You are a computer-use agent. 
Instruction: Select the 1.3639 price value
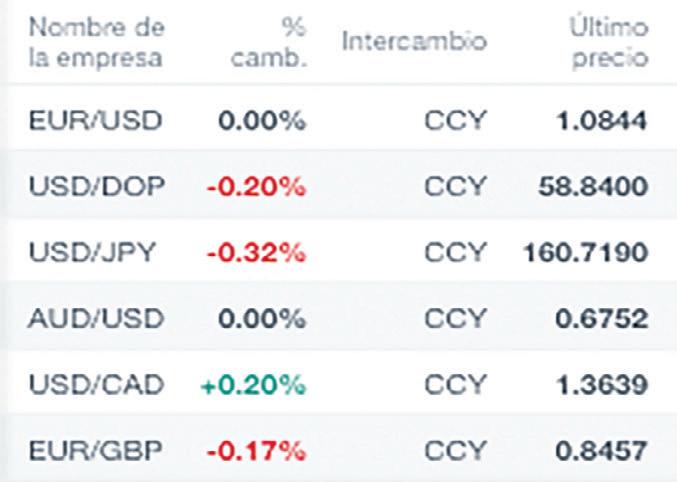point(600,385)
